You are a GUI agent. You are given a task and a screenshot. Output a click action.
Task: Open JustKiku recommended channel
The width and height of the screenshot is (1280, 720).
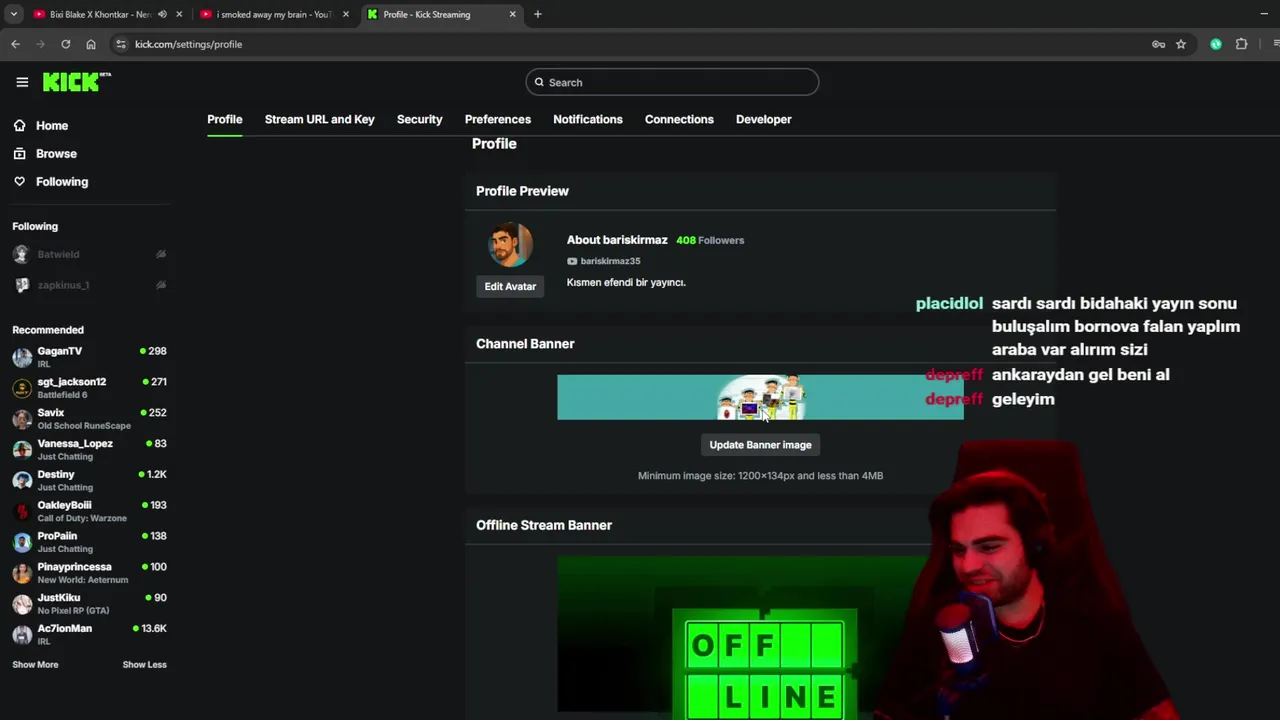pos(89,604)
